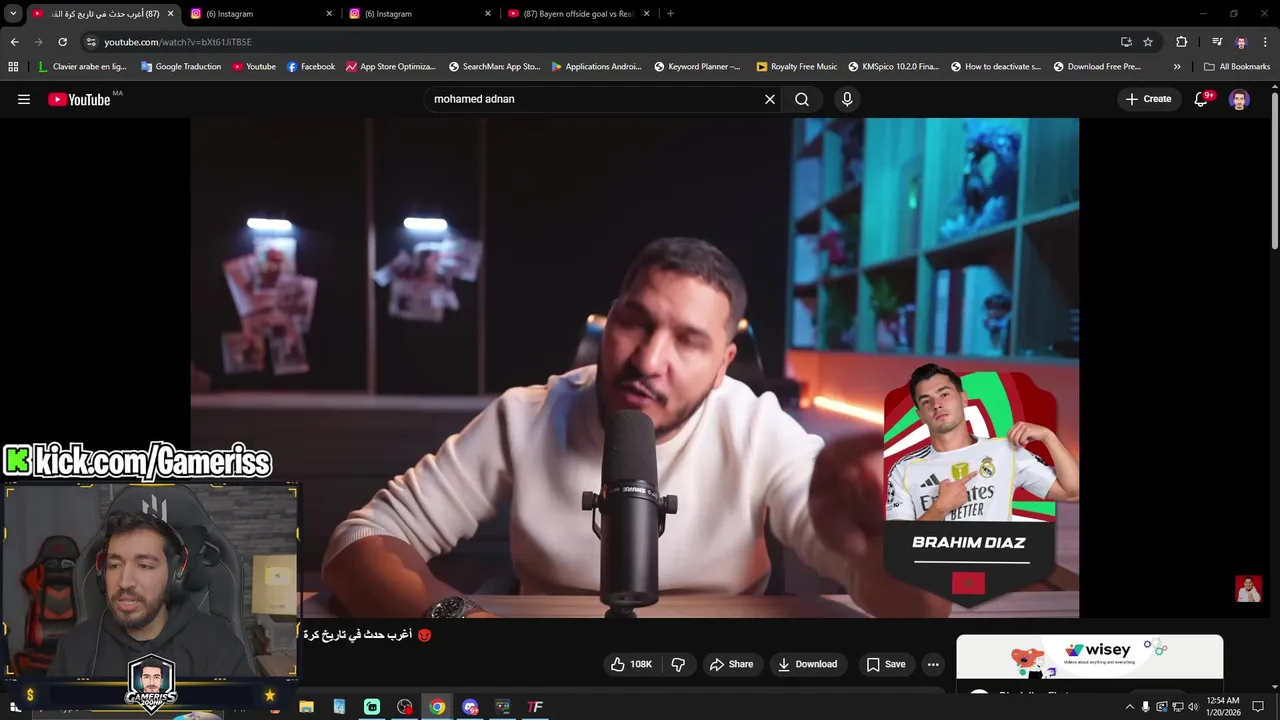1280x720 pixels.
Task: Dislike the video
Action: [x=678, y=664]
